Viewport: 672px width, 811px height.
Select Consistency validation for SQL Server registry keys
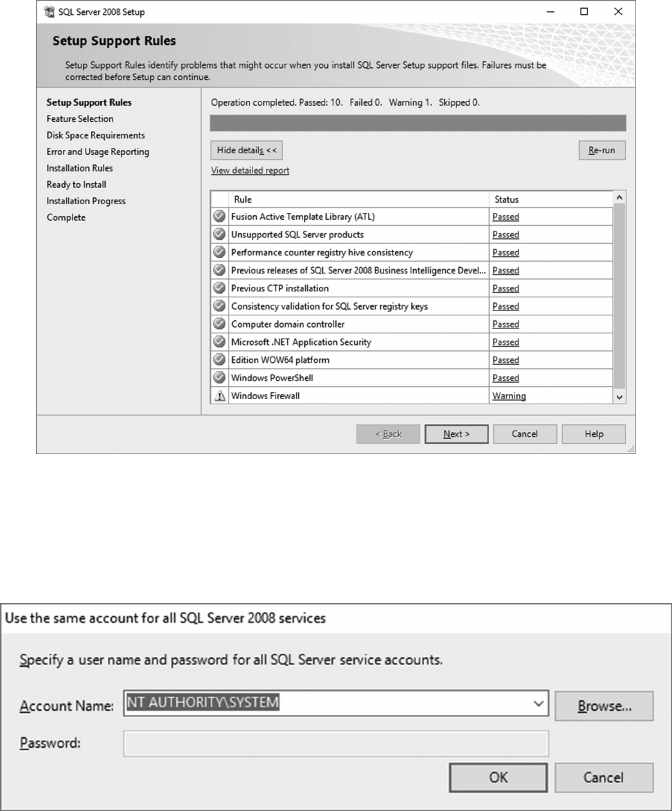330,306
